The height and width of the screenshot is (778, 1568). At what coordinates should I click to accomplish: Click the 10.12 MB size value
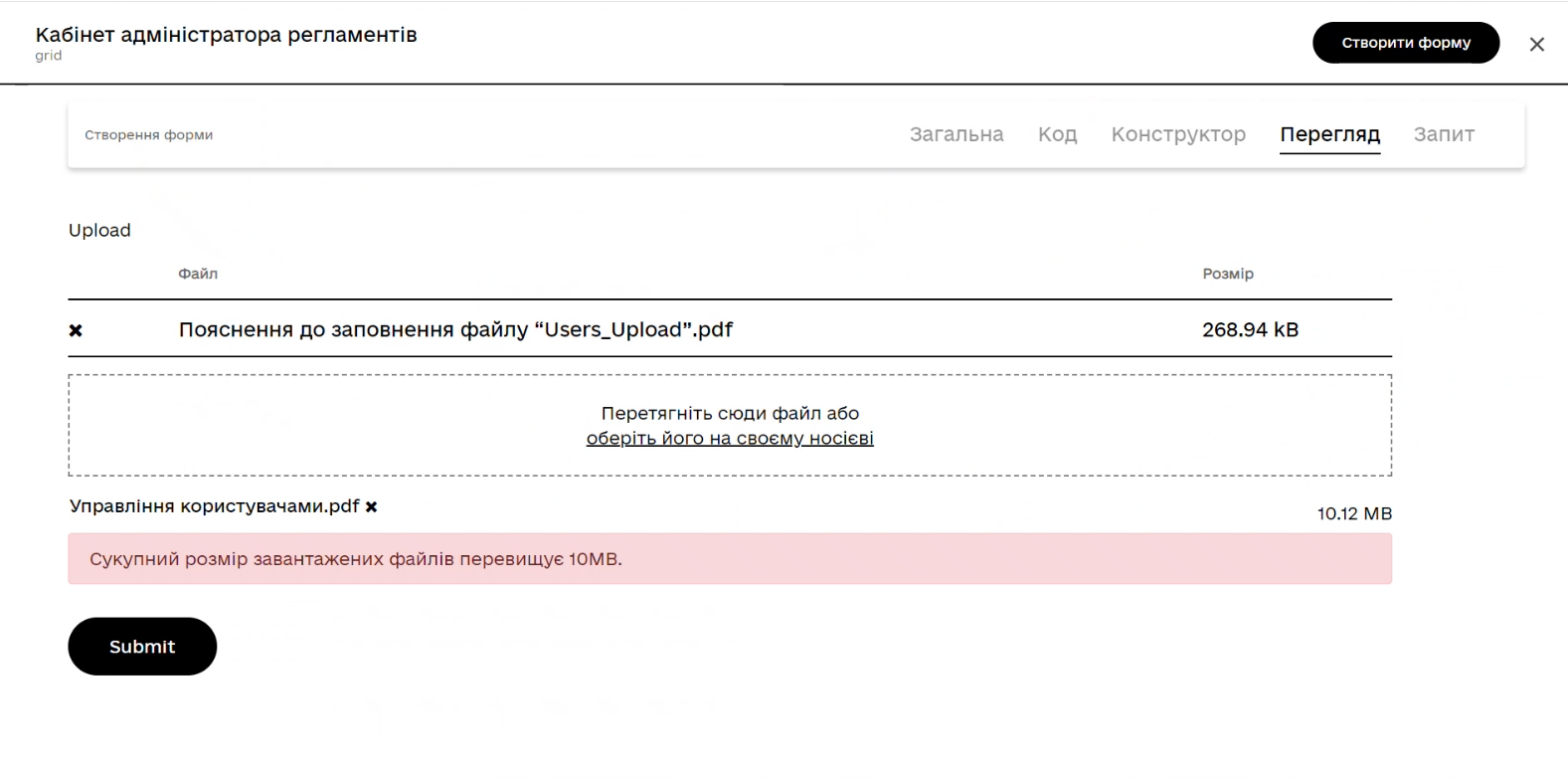[x=1354, y=514]
